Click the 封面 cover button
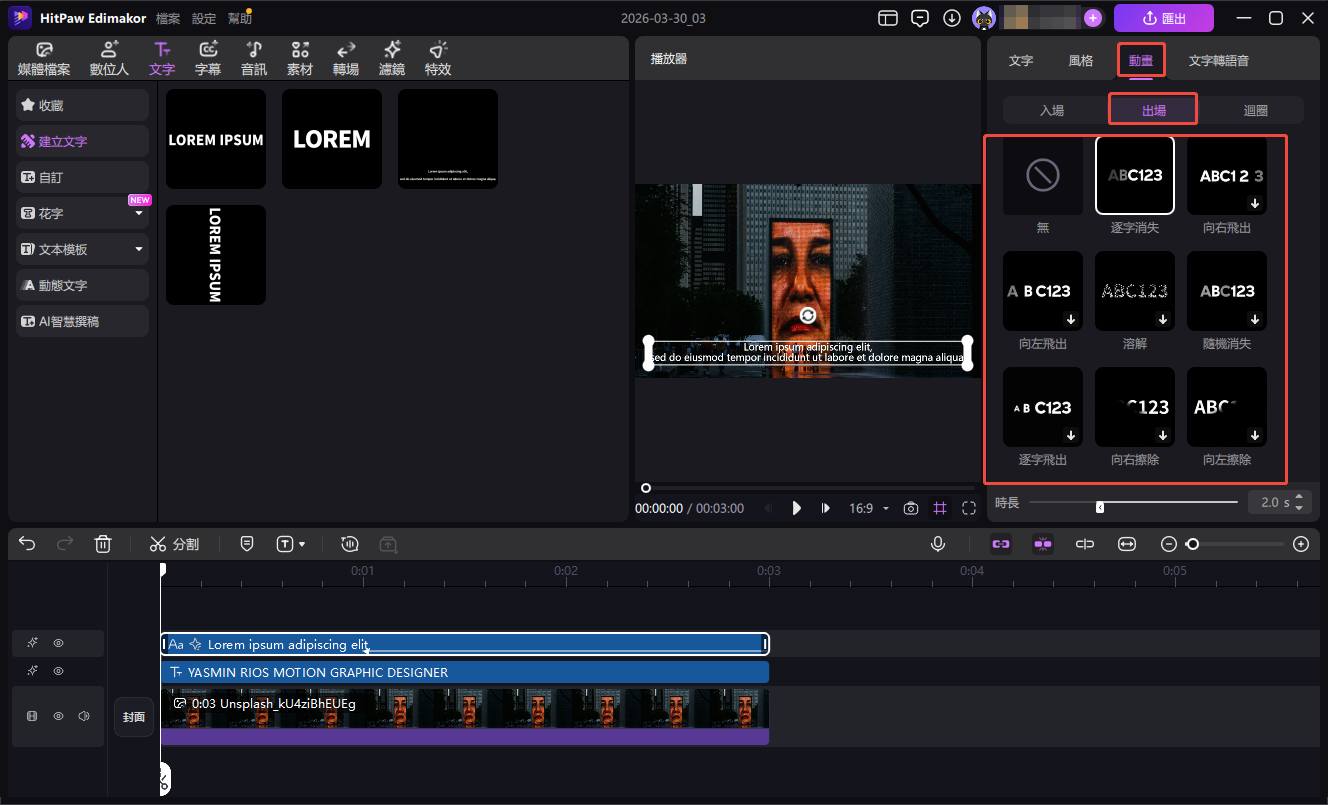This screenshot has height=805, width=1328. pos(134,717)
